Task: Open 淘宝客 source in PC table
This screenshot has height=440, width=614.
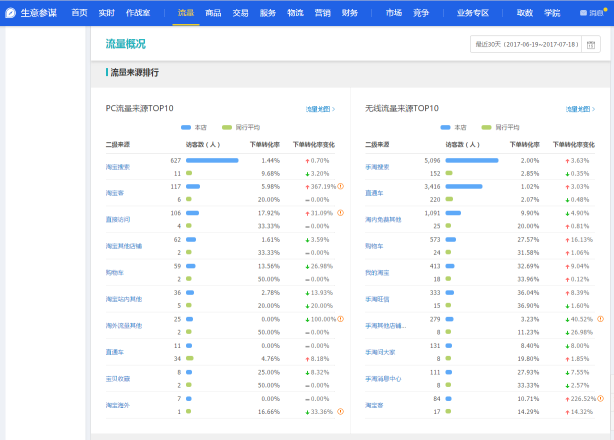Action: tap(115, 193)
